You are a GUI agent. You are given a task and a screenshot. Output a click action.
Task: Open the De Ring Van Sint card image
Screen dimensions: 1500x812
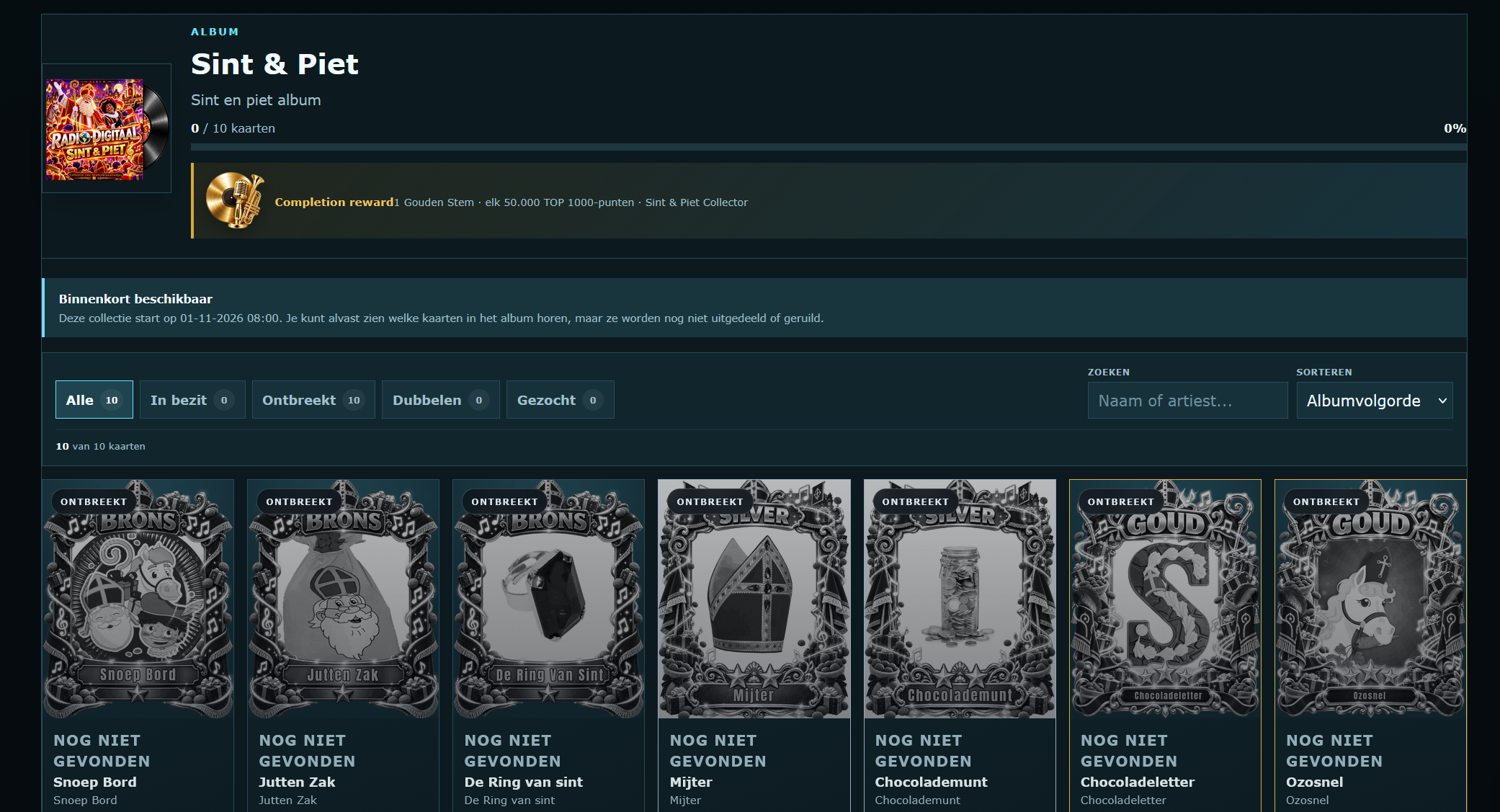click(548, 599)
